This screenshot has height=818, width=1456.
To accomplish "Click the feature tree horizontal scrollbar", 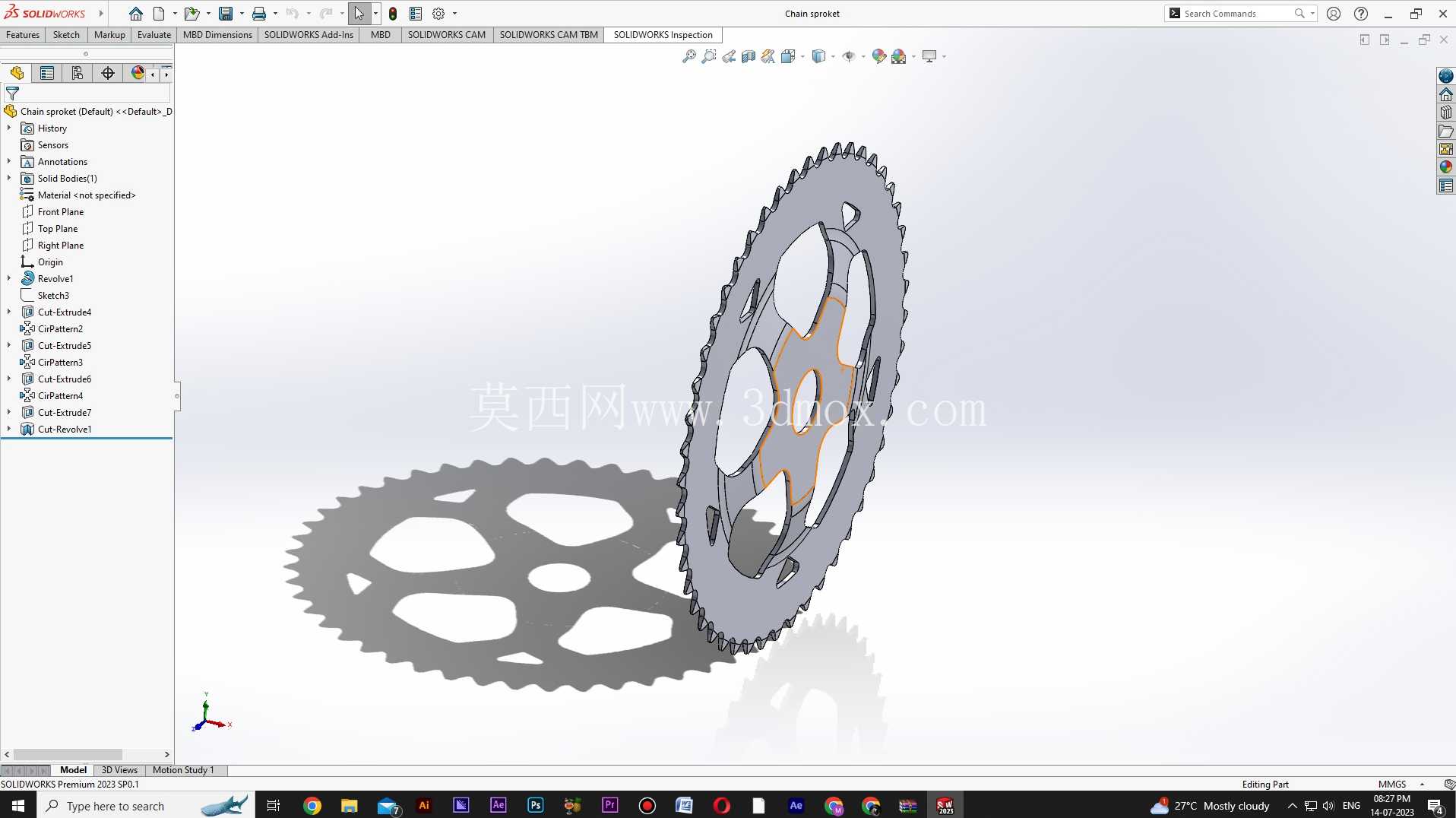I will (68, 755).
